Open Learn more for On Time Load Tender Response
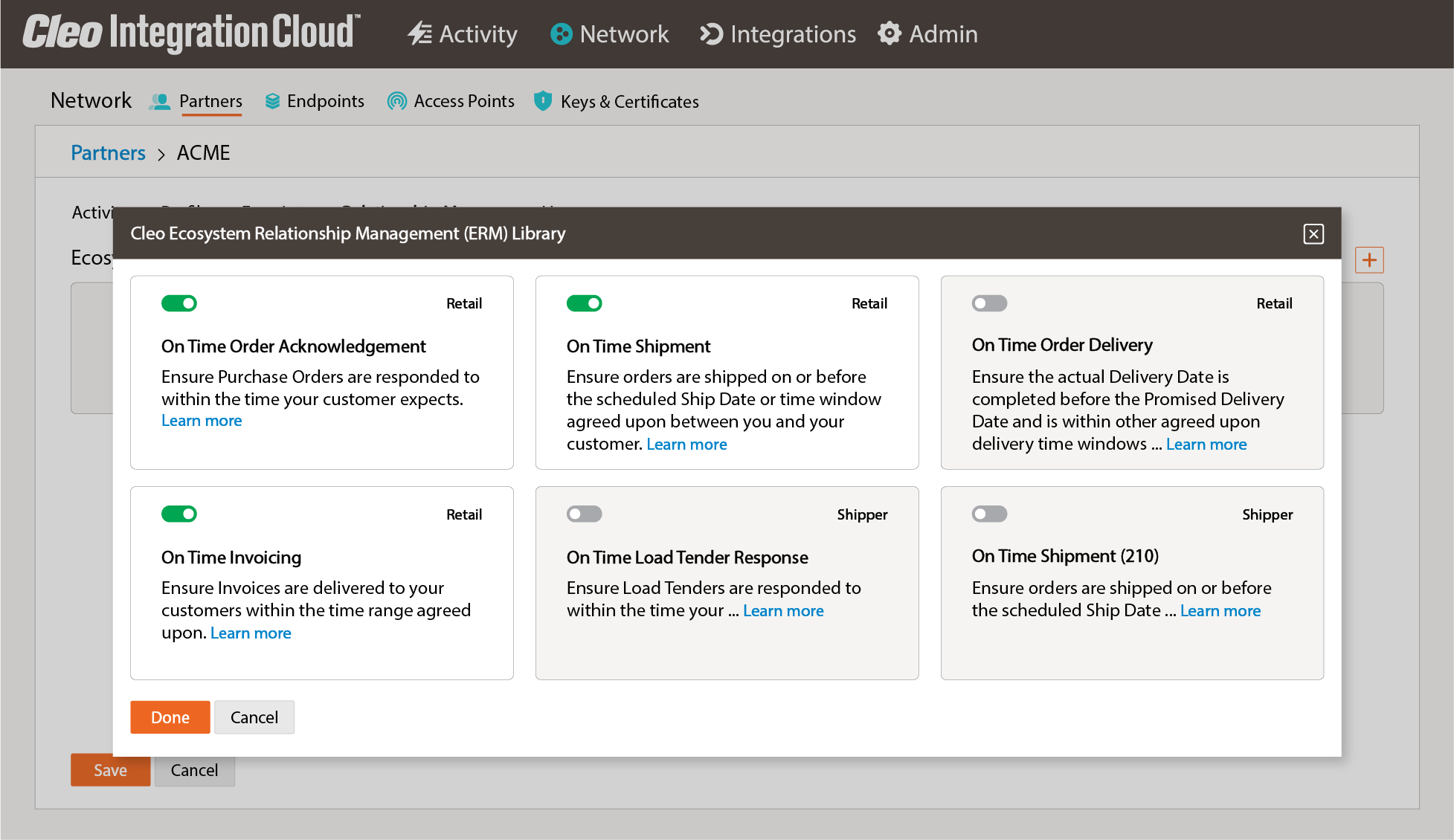 tap(783, 611)
